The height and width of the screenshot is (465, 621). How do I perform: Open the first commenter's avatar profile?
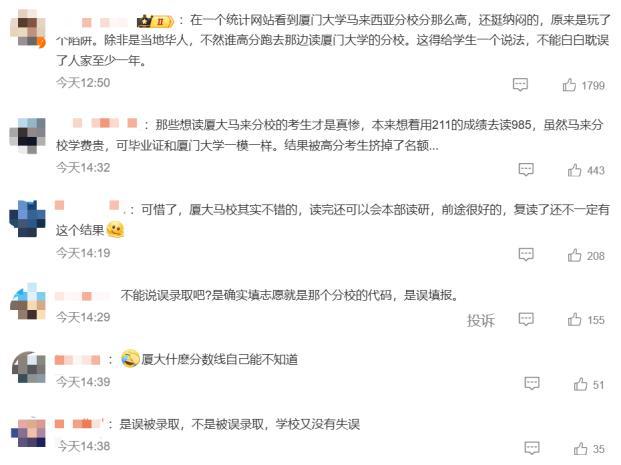tap(28, 27)
